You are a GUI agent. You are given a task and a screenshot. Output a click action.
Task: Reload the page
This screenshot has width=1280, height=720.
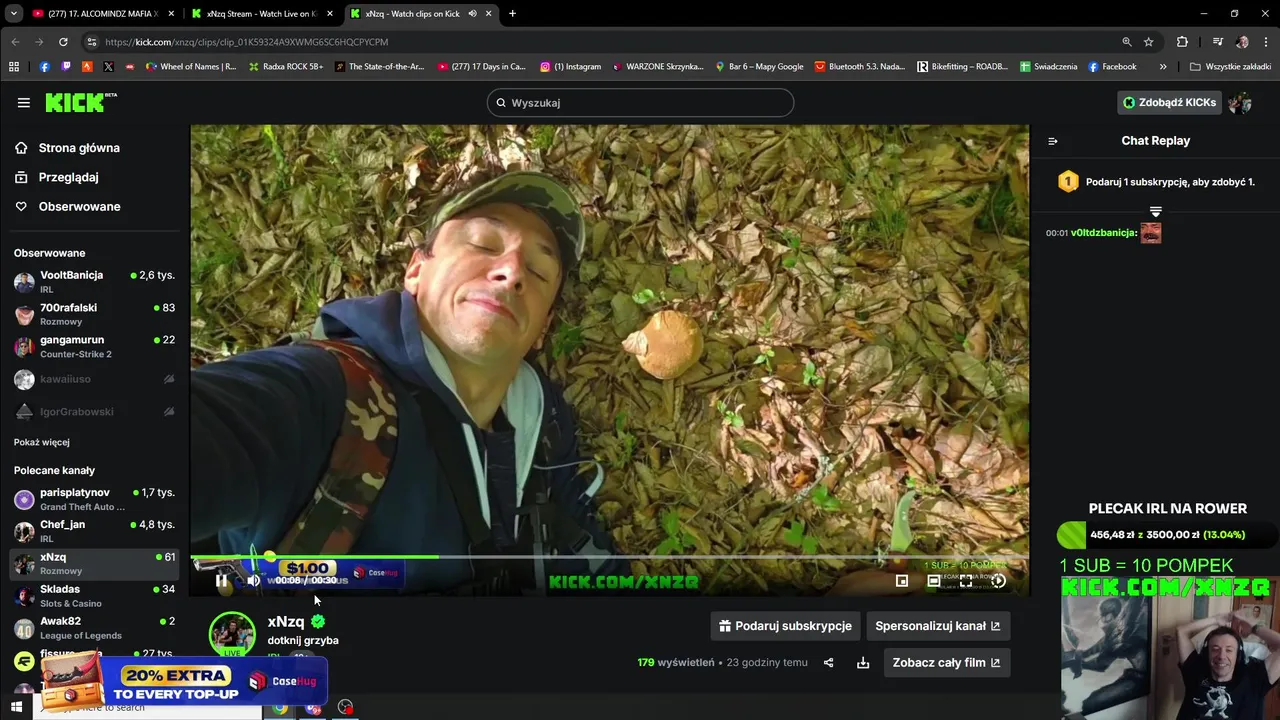[63, 42]
